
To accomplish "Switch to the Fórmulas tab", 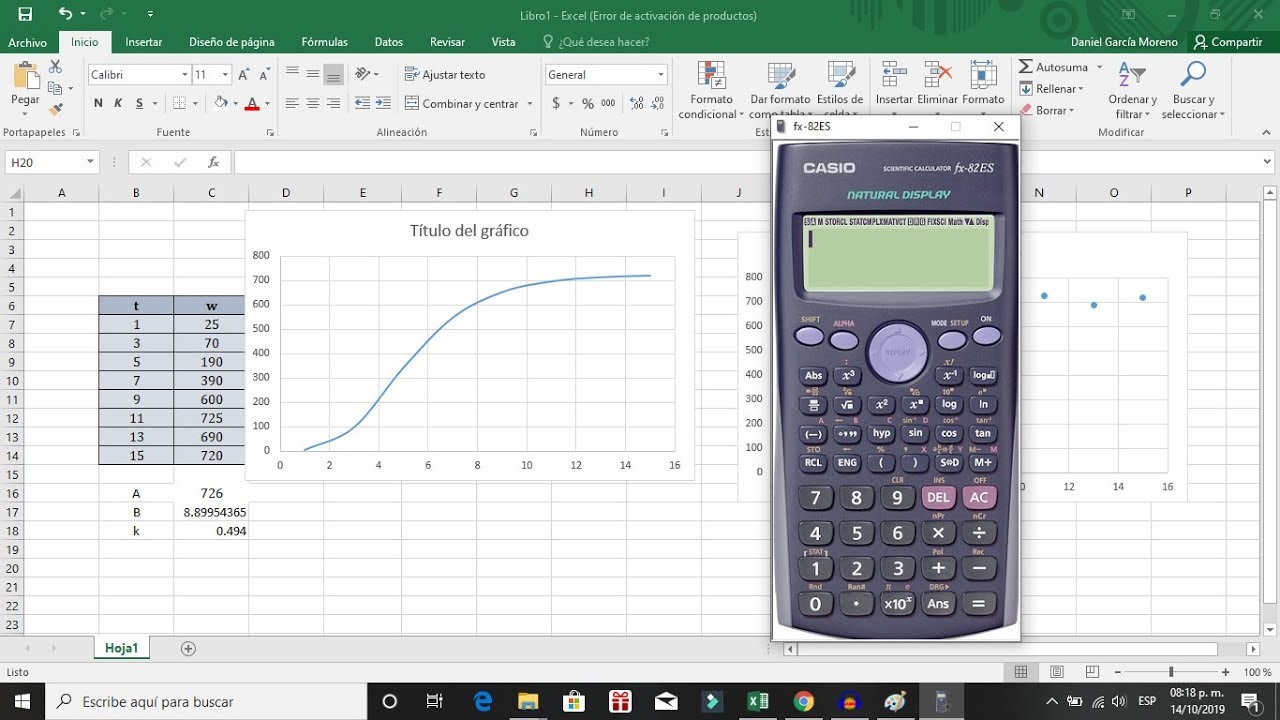I will pos(325,42).
